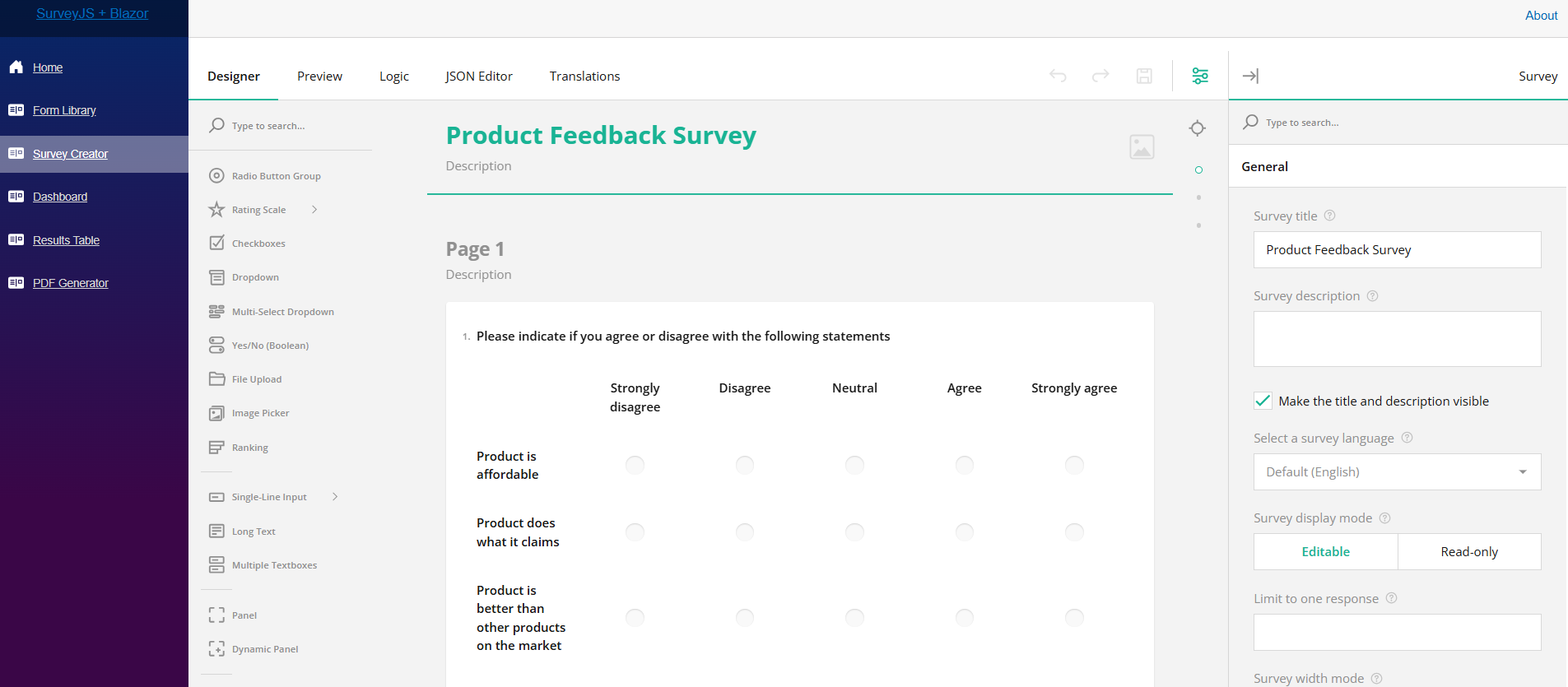Expand the Single-Line Input chevron
Image resolution: width=1568 pixels, height=687 pixels.
(x=334, y=497)
